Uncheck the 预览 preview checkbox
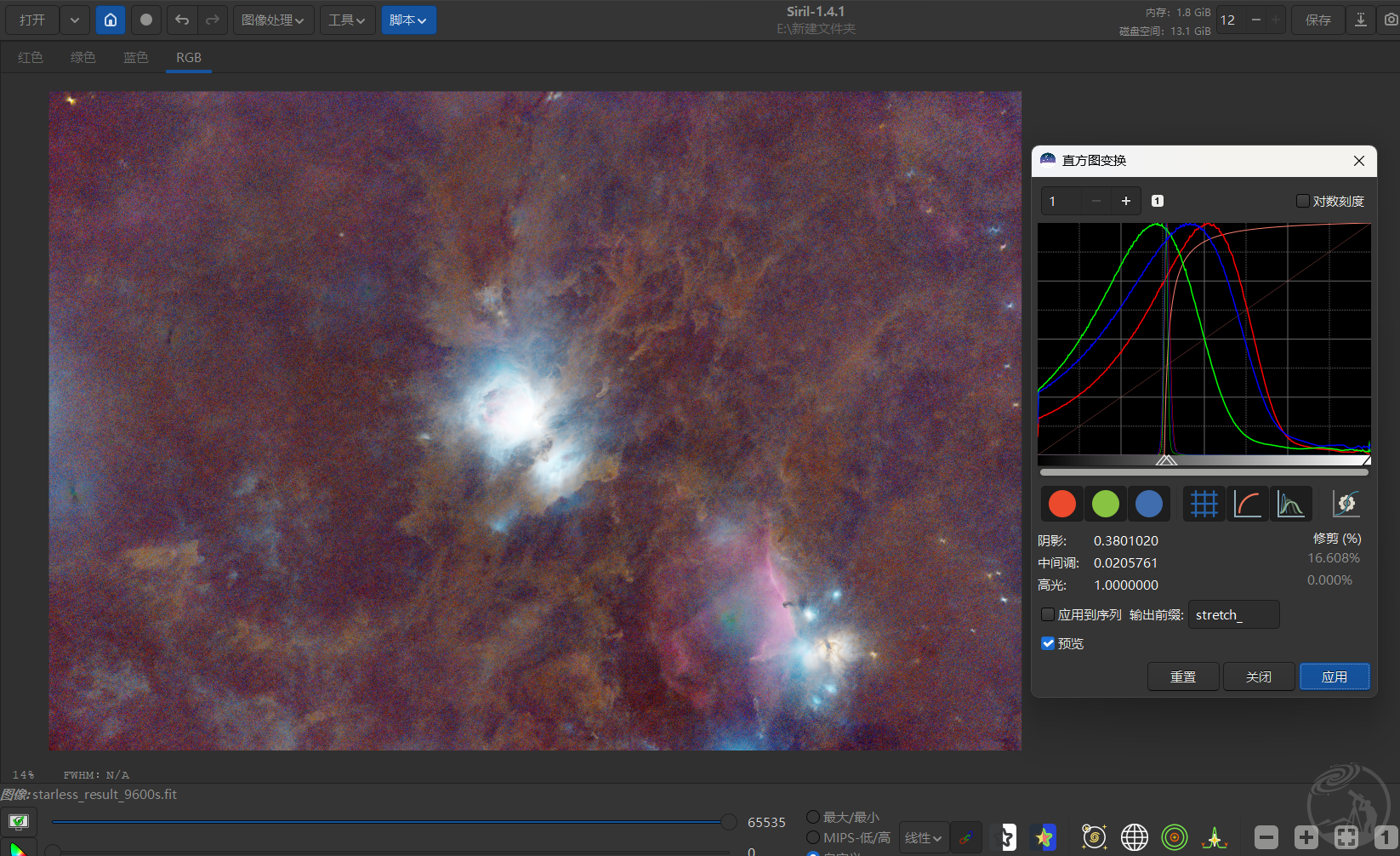This screenshot has width=1400, height=856. tap(1048, 643)
